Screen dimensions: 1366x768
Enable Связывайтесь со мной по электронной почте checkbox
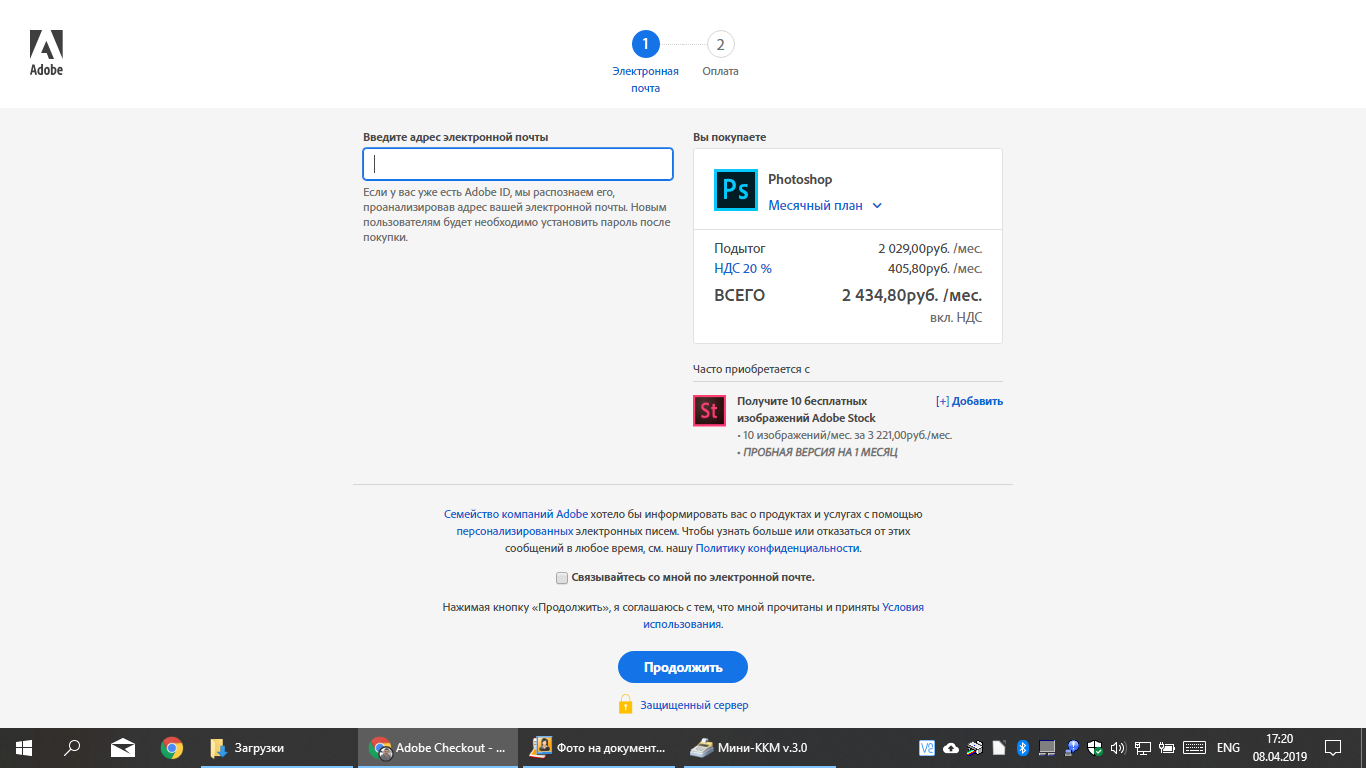point(562,578)
